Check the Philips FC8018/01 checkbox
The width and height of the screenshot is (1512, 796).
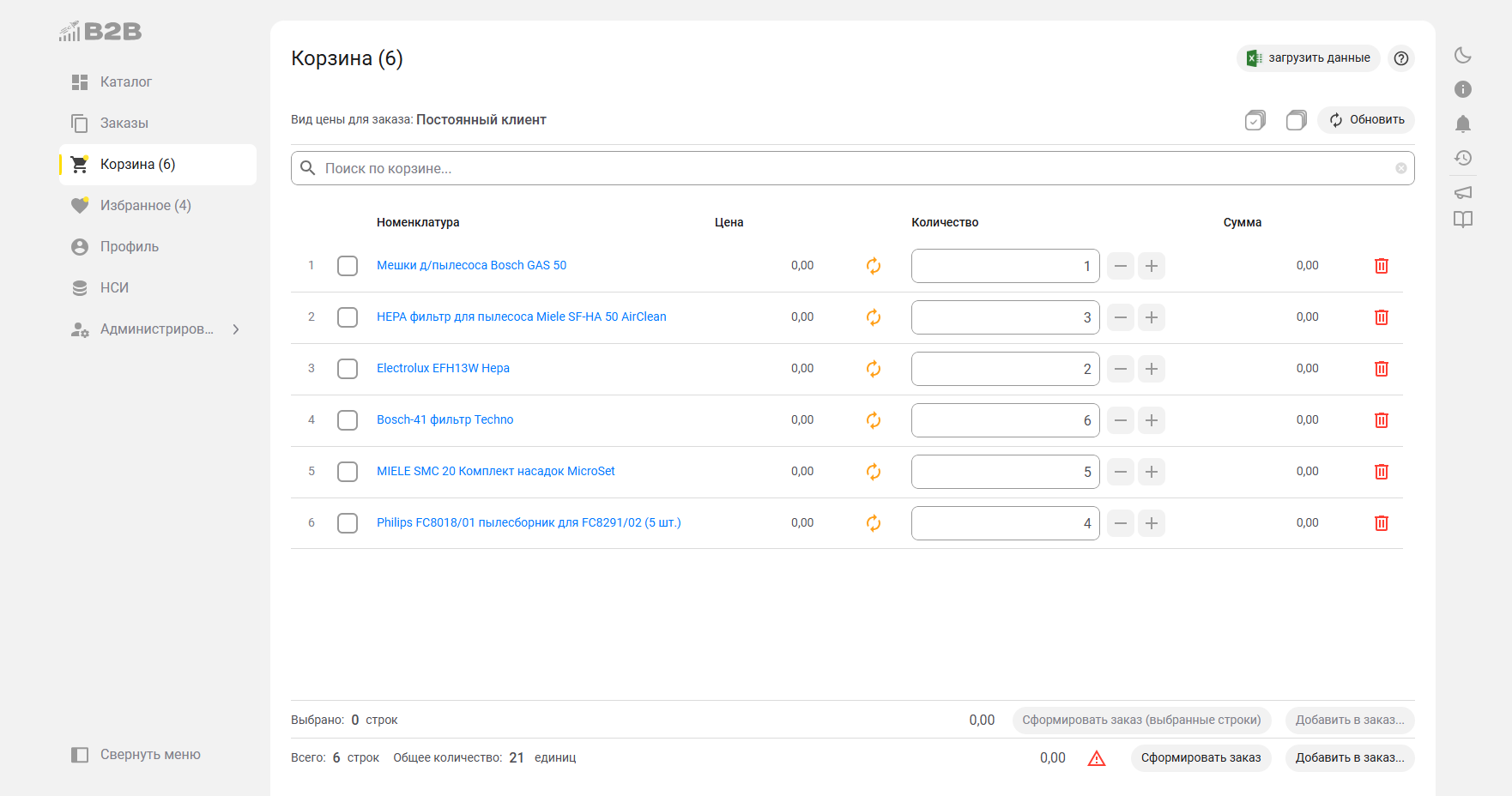click(348, 523)
